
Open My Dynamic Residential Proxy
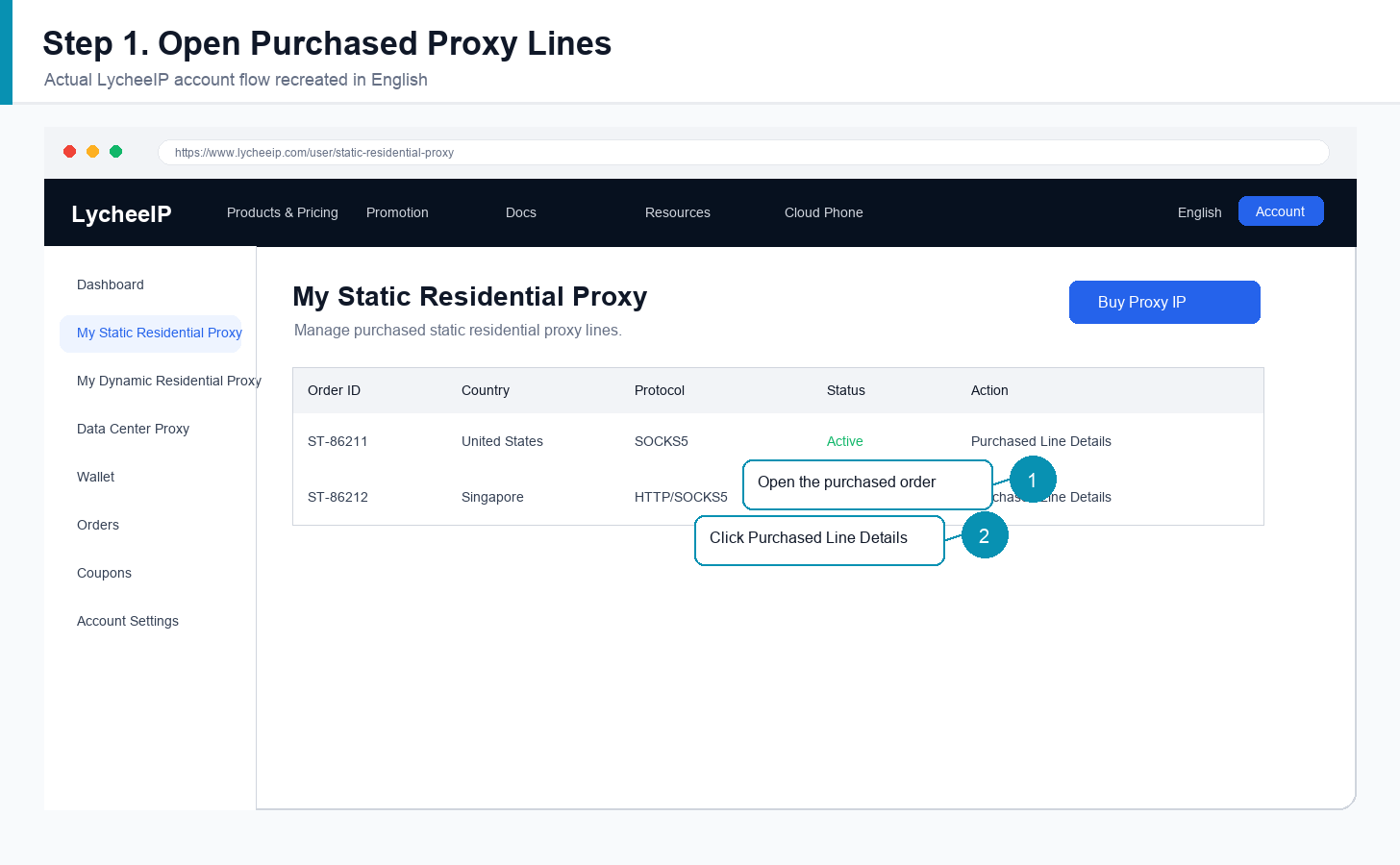pos(169,381)
